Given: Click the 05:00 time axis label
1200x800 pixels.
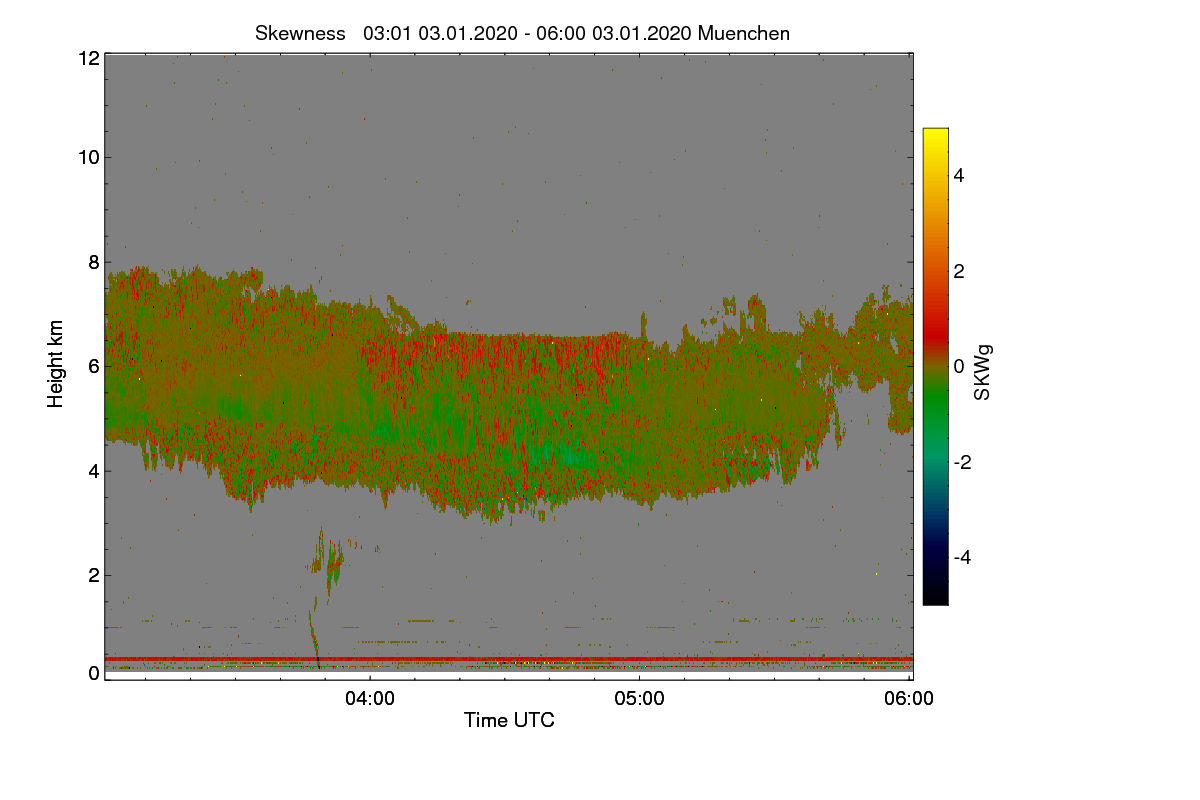Looking at the screenshot, I should coord(639,699).
